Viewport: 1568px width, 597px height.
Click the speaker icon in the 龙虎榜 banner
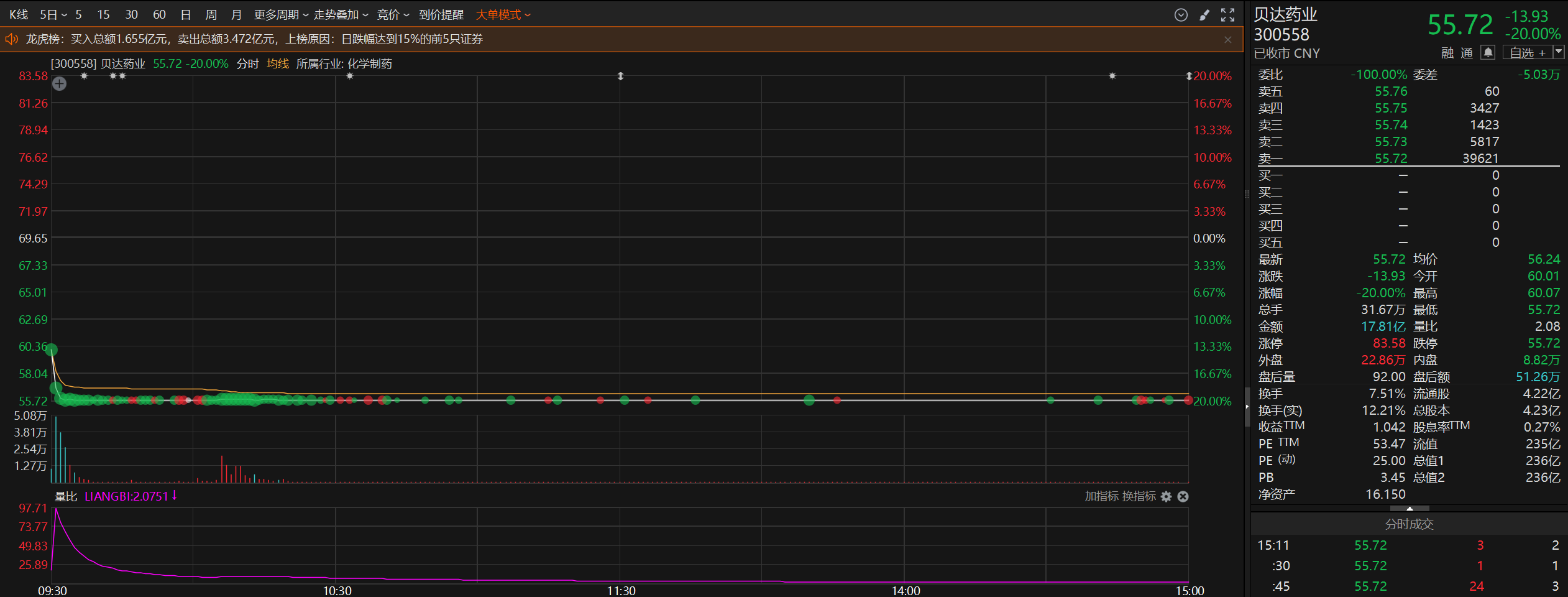tap(12, 39)
